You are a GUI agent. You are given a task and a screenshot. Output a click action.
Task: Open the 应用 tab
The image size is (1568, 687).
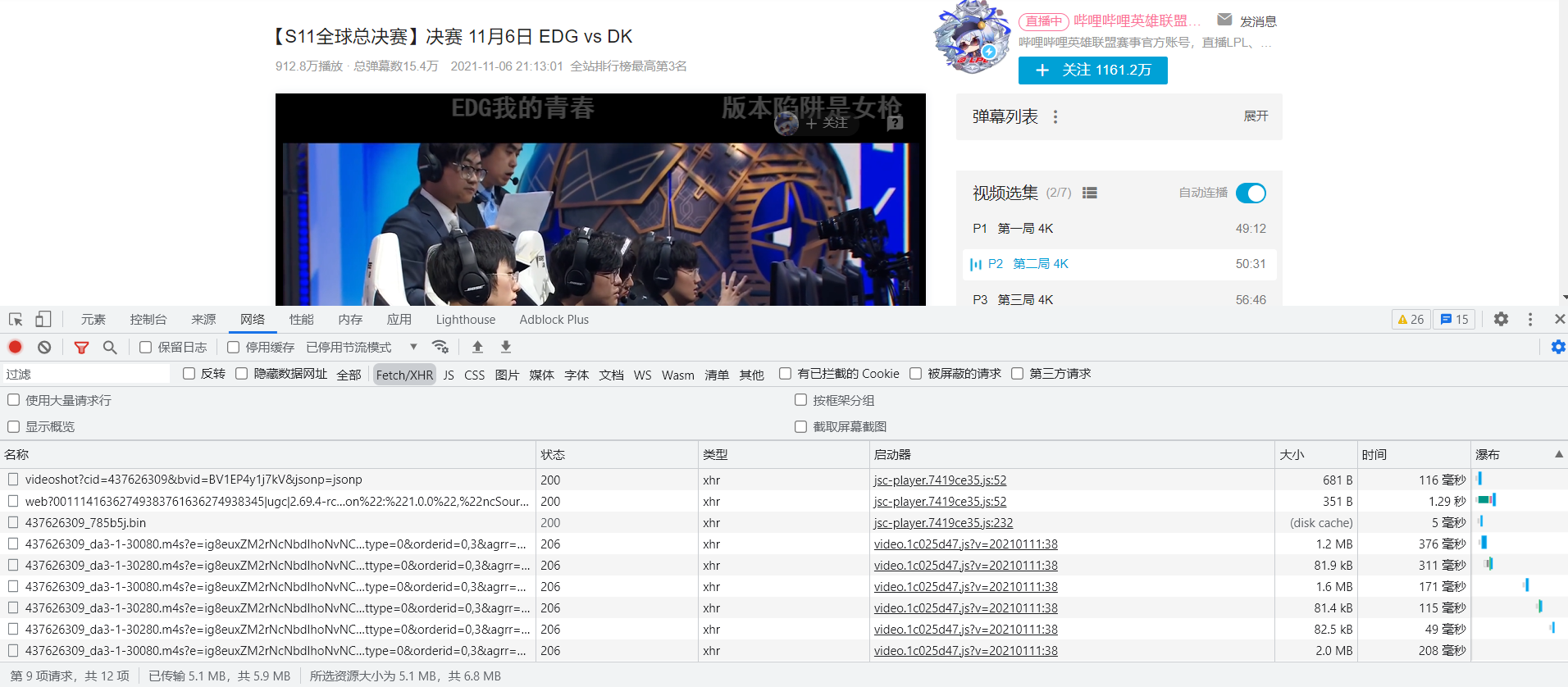[399, 320]
